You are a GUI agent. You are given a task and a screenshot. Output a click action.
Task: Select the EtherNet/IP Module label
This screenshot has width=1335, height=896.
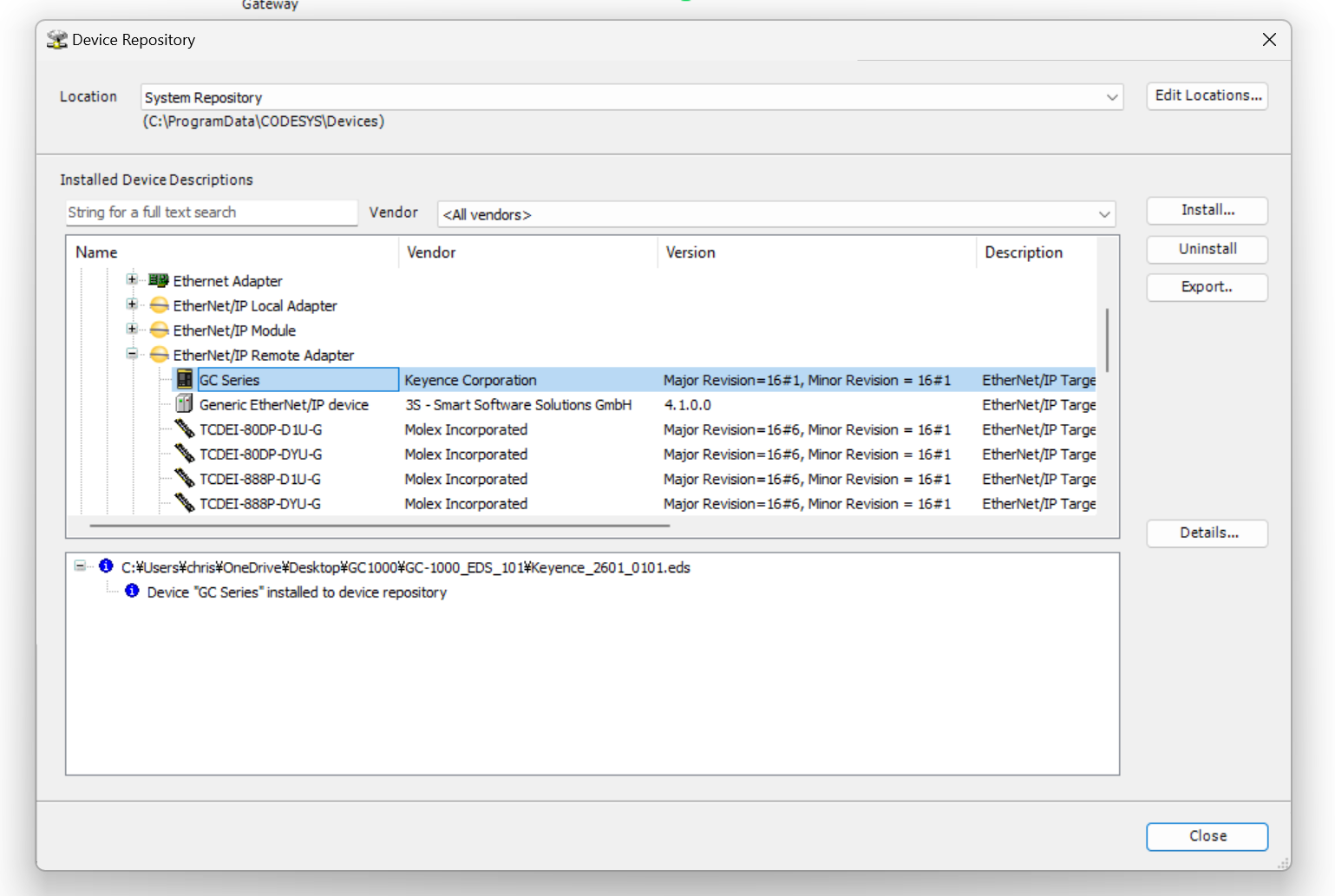[x=234, y=330]
